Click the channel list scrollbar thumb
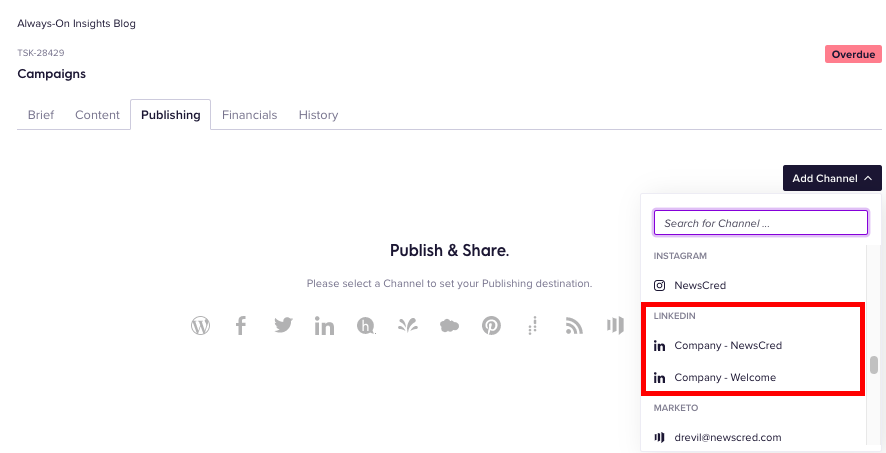The width and height of the screenshot is (886, 453). (x=874, y=365)
